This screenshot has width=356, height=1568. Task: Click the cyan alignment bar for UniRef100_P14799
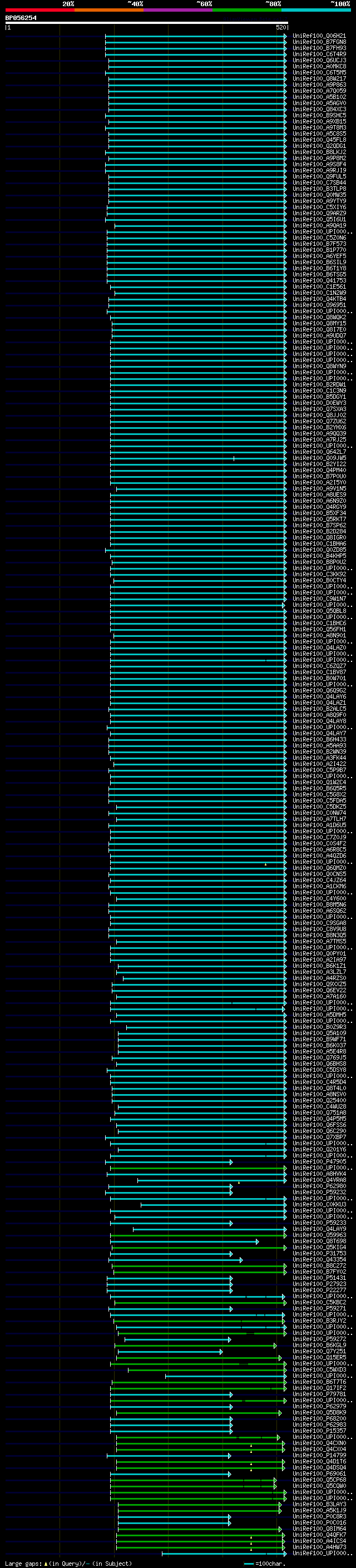coord(169,1456)
